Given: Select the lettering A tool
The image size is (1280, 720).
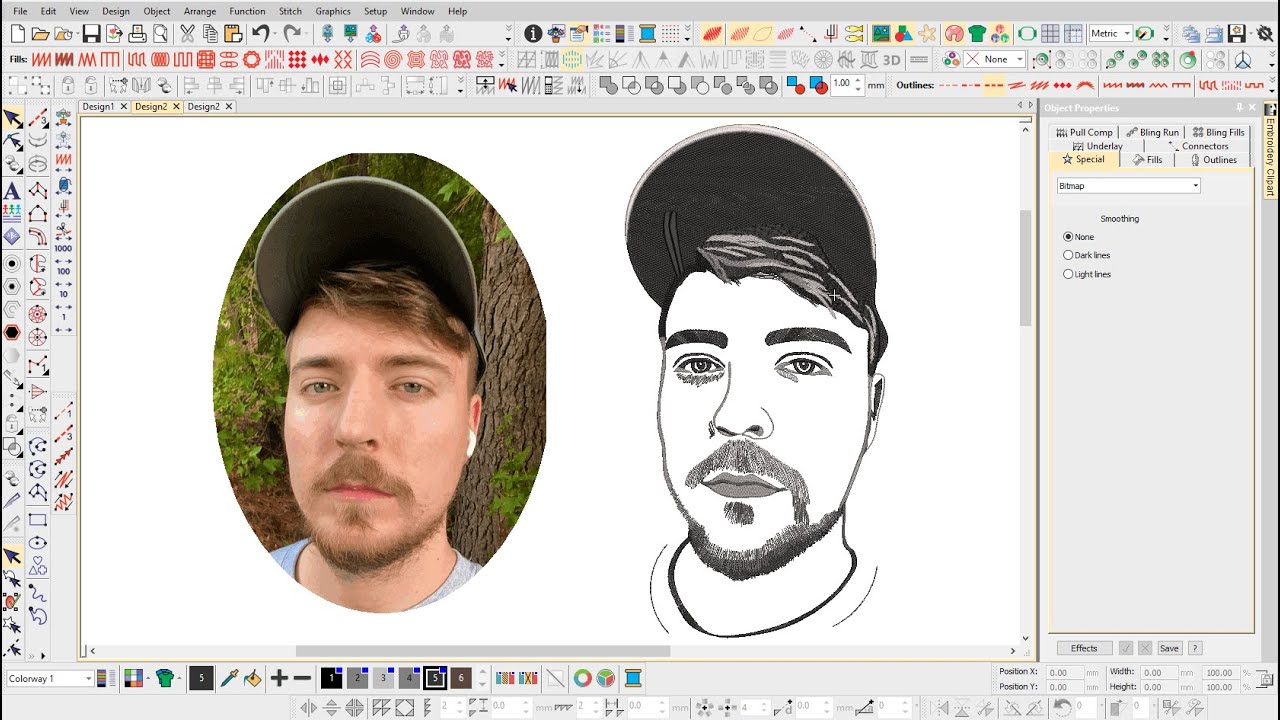Looking at the screenshot, I should click(x=12, y=190).
